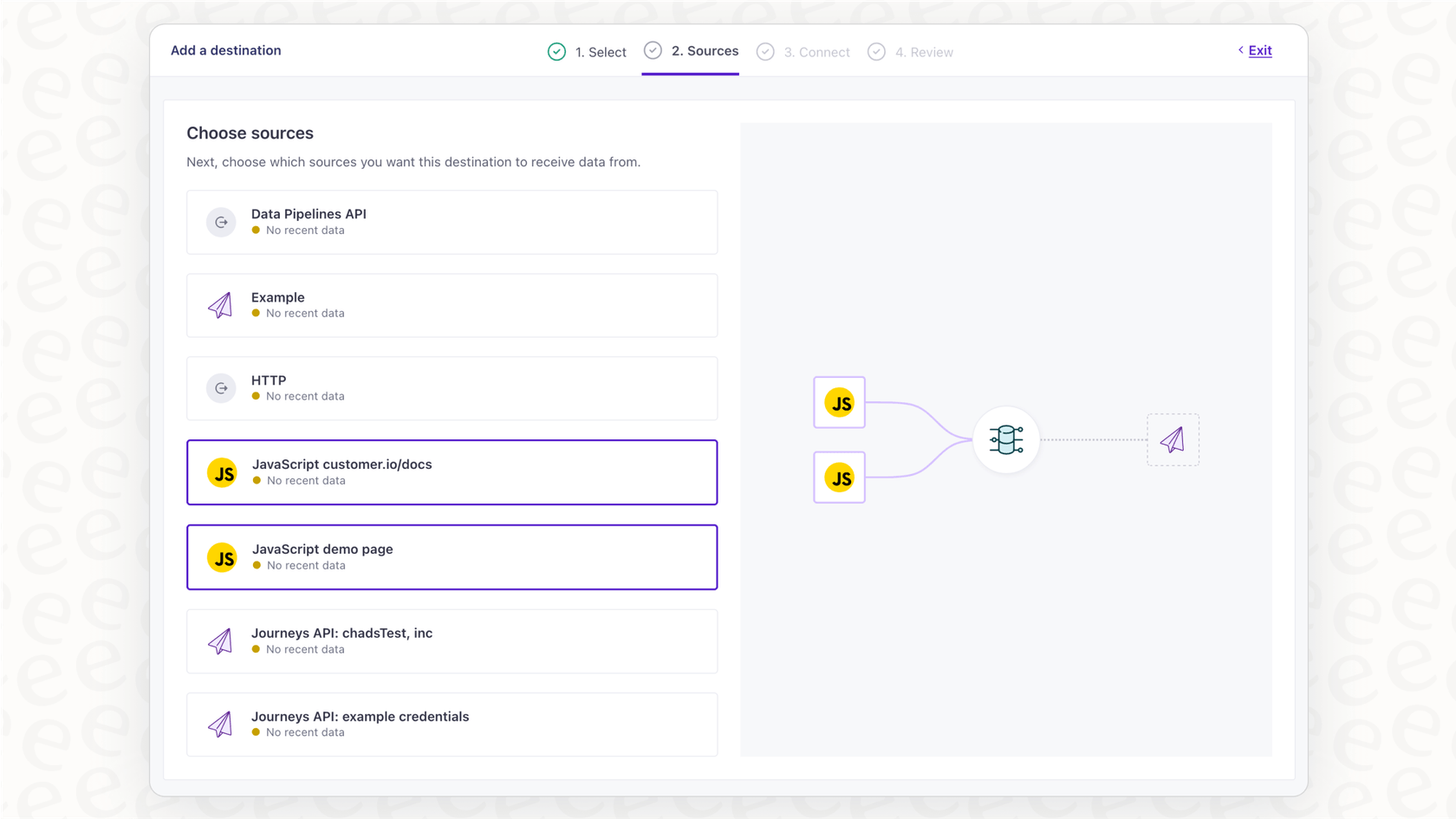Image resolution: width=1456 pixels, height=819 pixels.
Task: Click the dashed paper plane destination placeholder
Action: [1173, 439]
